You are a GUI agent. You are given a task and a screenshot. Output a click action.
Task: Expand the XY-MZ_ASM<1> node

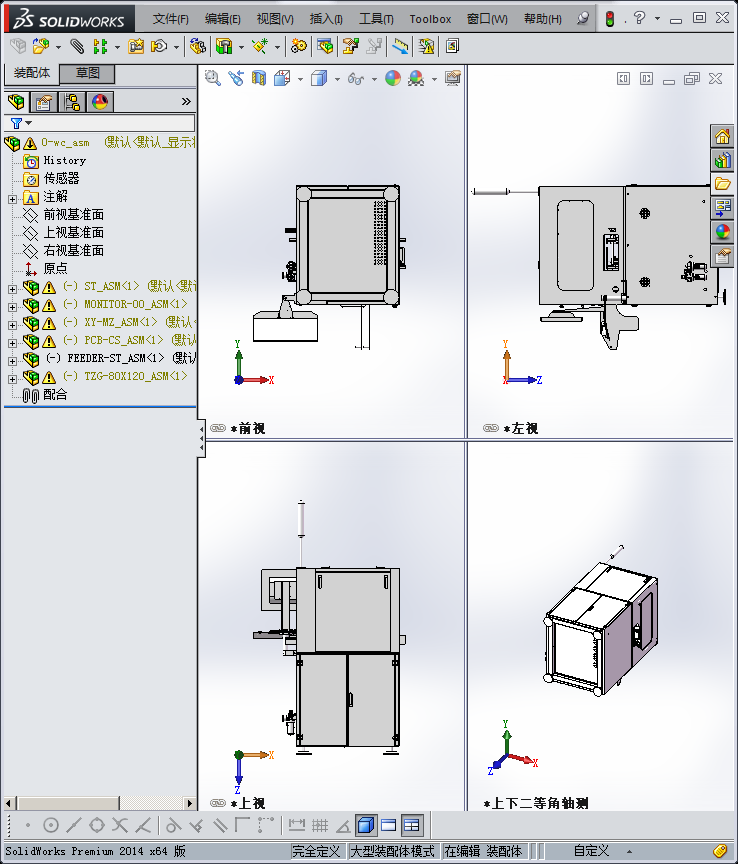coord(12,325)
